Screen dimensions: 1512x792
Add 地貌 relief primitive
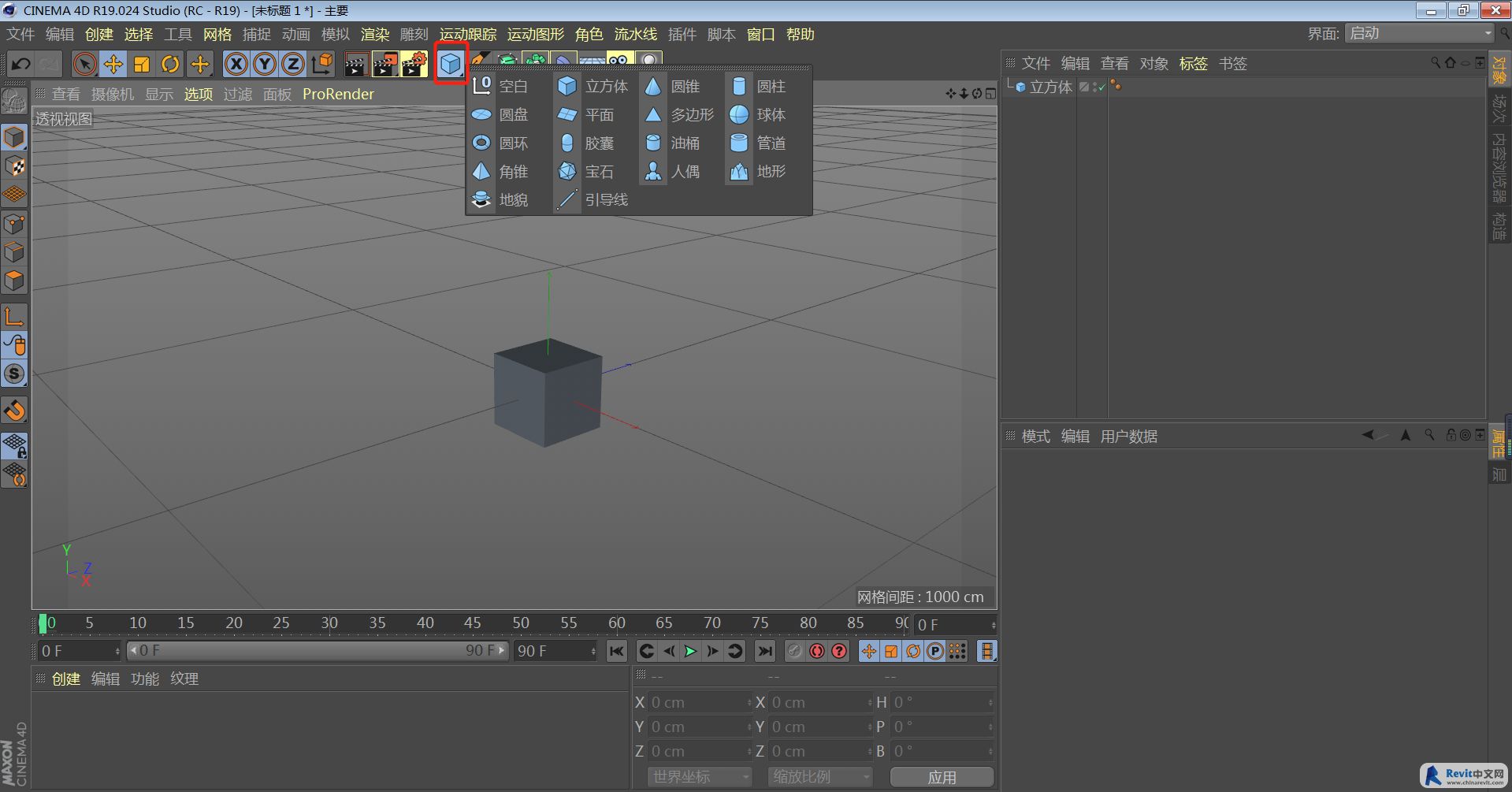(x=500, y=199)
